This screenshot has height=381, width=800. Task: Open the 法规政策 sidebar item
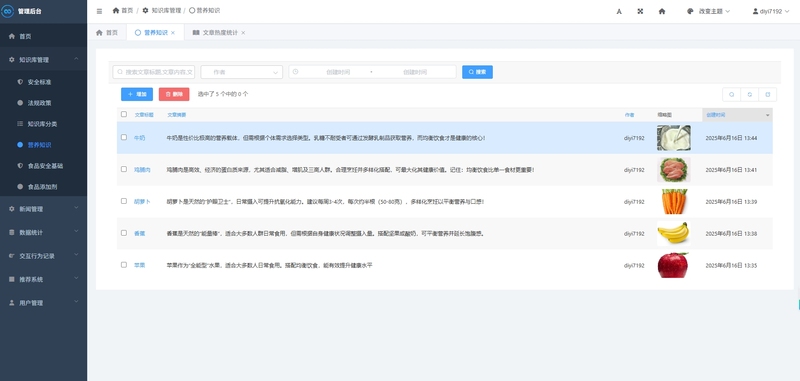coord(43,103)
